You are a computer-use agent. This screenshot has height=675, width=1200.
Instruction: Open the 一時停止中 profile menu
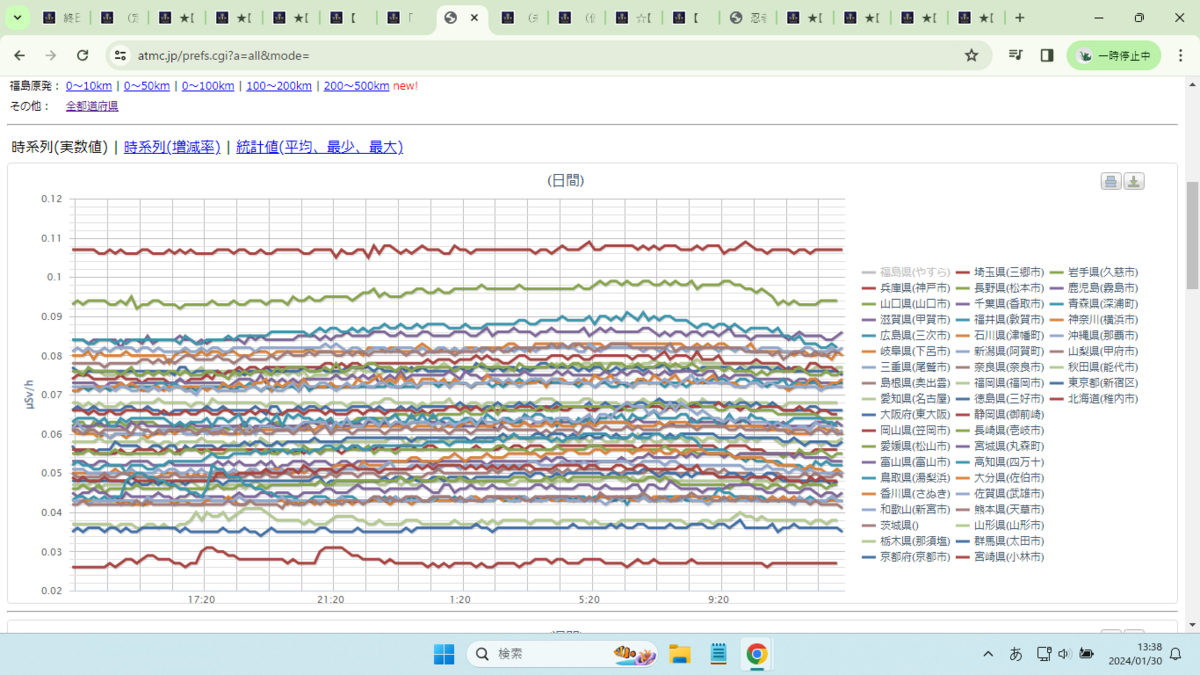1114,56
